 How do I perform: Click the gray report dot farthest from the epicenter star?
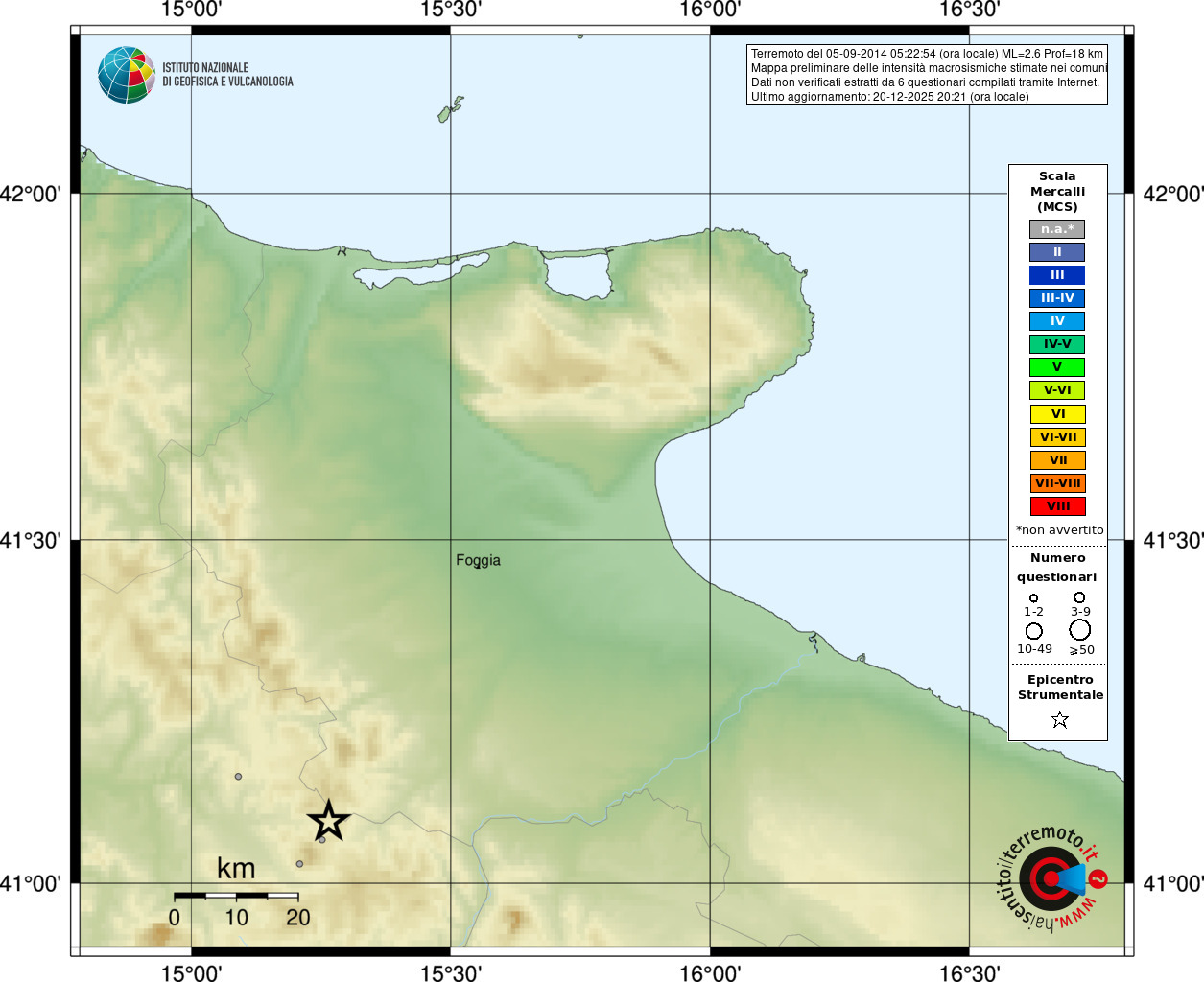point(238,777)
